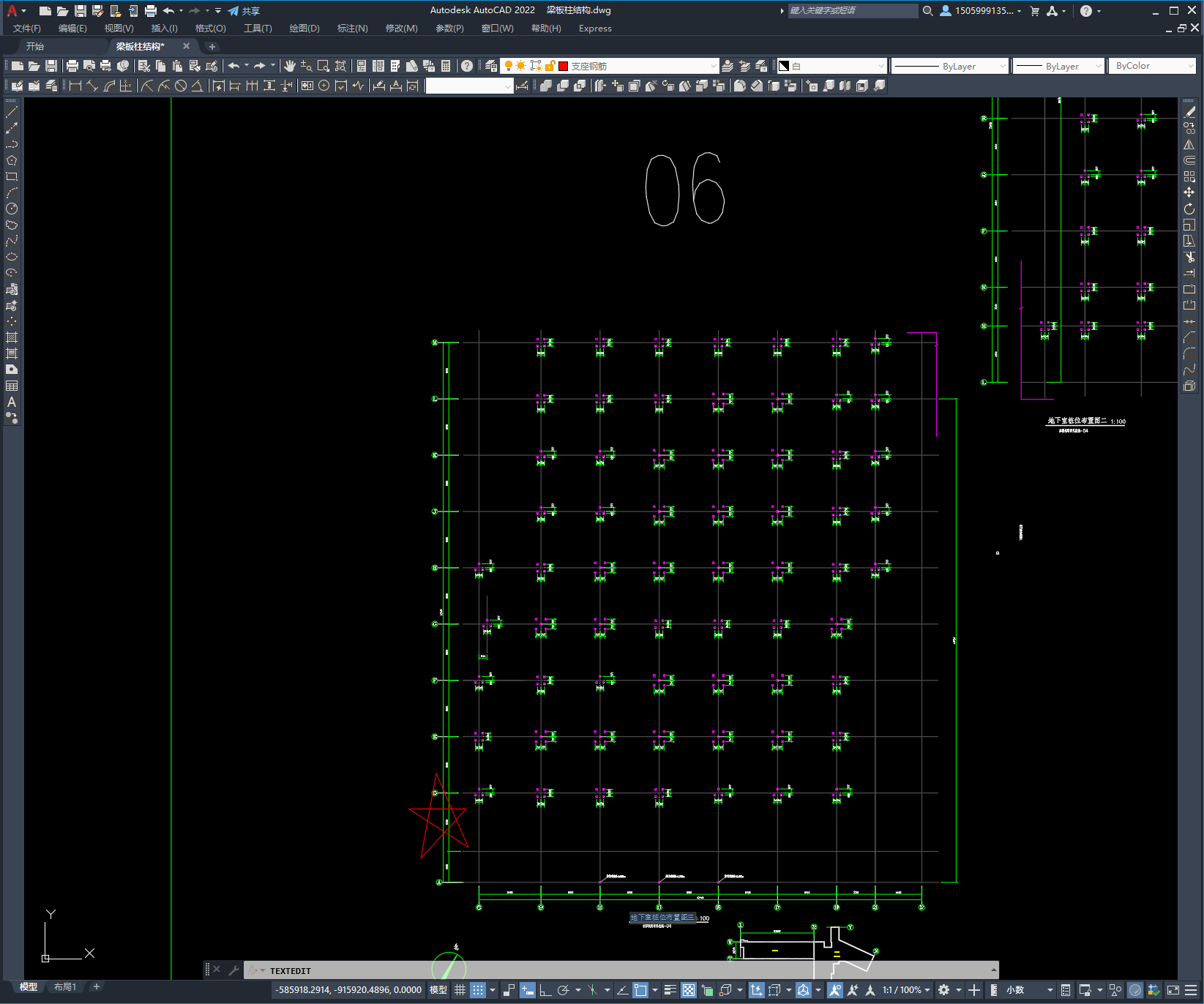The image size is (1204, 1004).
Task: Toggle transparency display in status bar
Action: coord(689,990)
